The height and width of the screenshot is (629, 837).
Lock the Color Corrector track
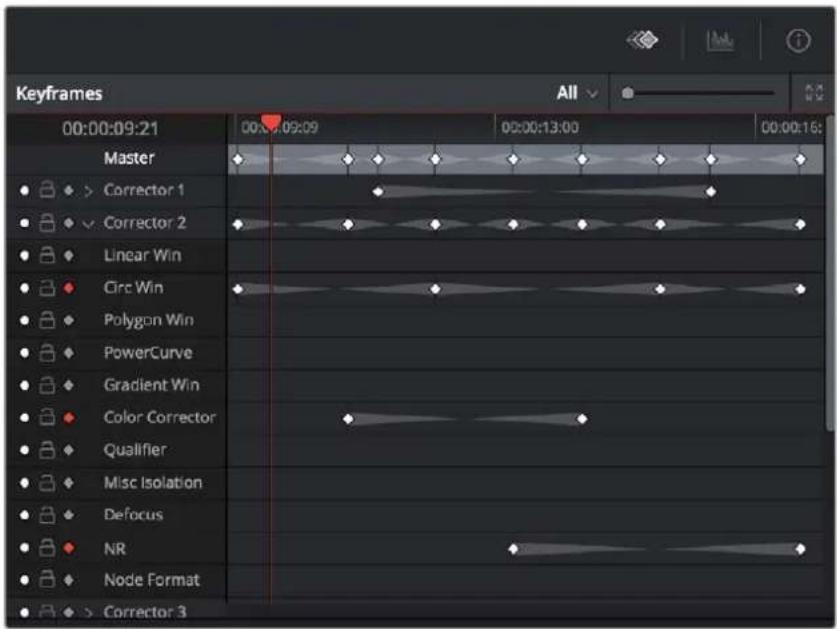(x=47, y=417)
